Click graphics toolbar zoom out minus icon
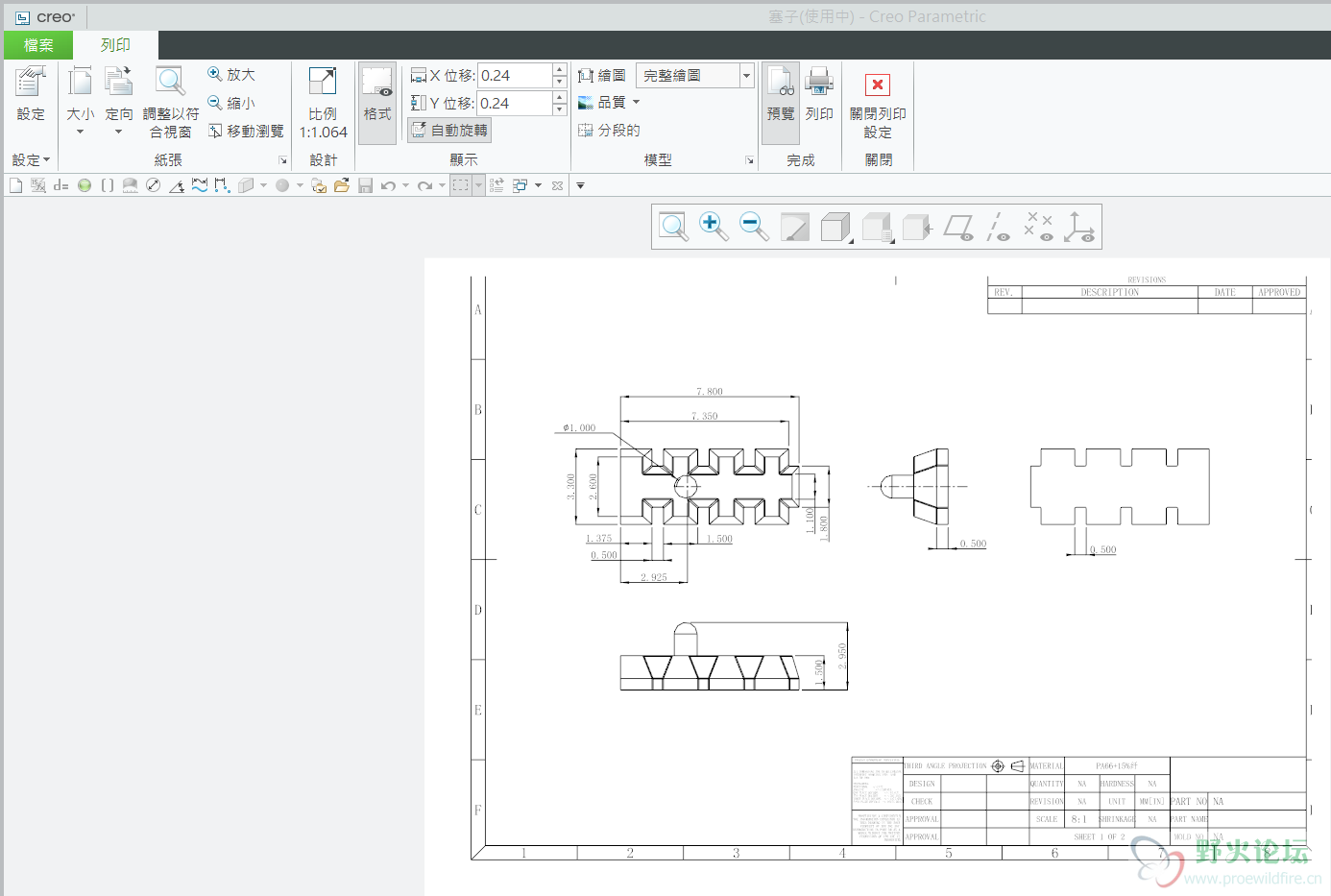This screenshot has width=1331, height=896. (754, 227)
